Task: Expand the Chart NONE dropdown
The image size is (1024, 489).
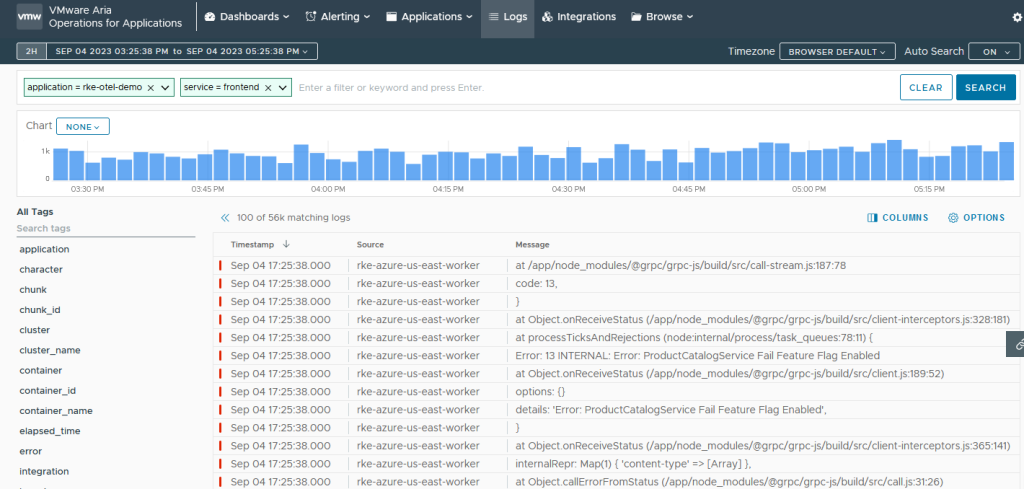Action: 82,126
